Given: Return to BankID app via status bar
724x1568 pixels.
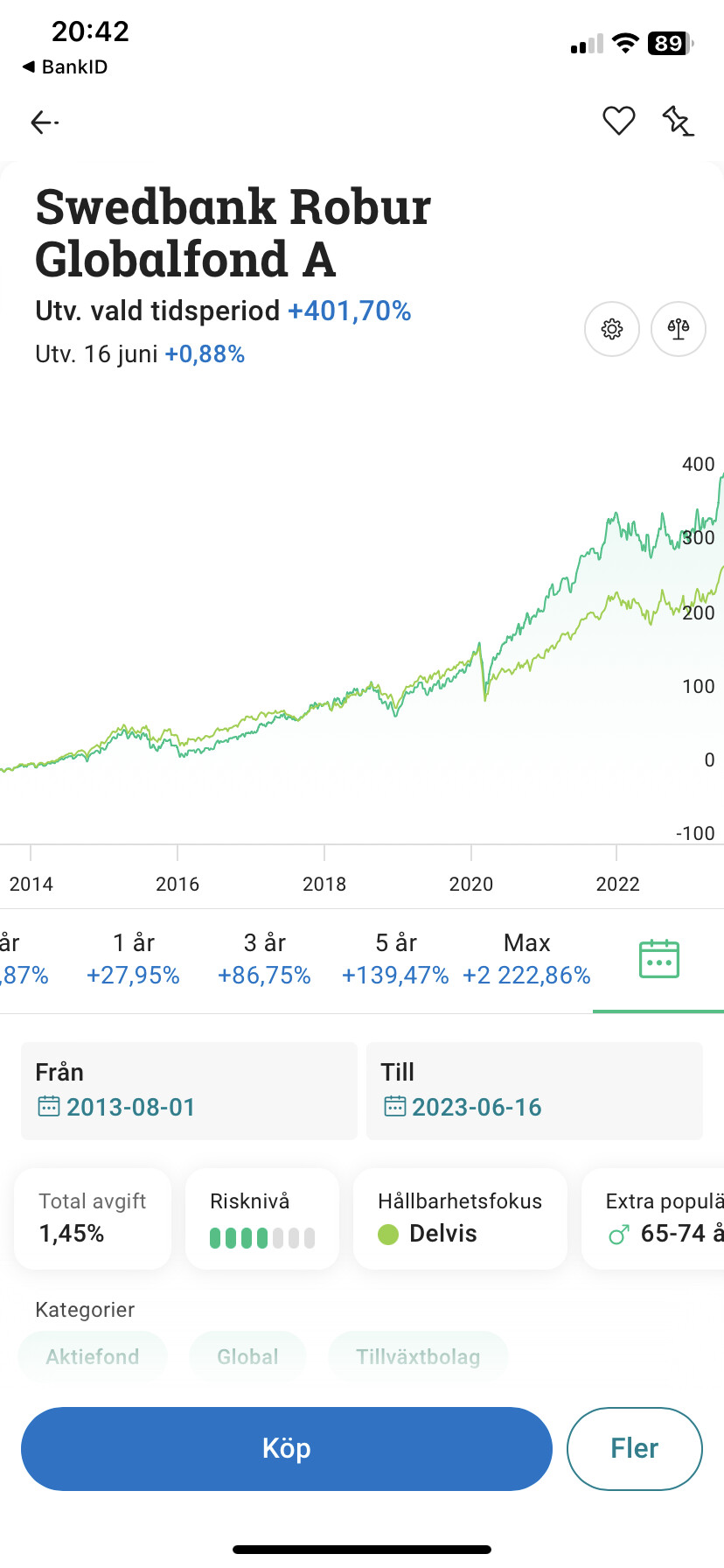Looking at the screenshot, I should click(65, 67).
